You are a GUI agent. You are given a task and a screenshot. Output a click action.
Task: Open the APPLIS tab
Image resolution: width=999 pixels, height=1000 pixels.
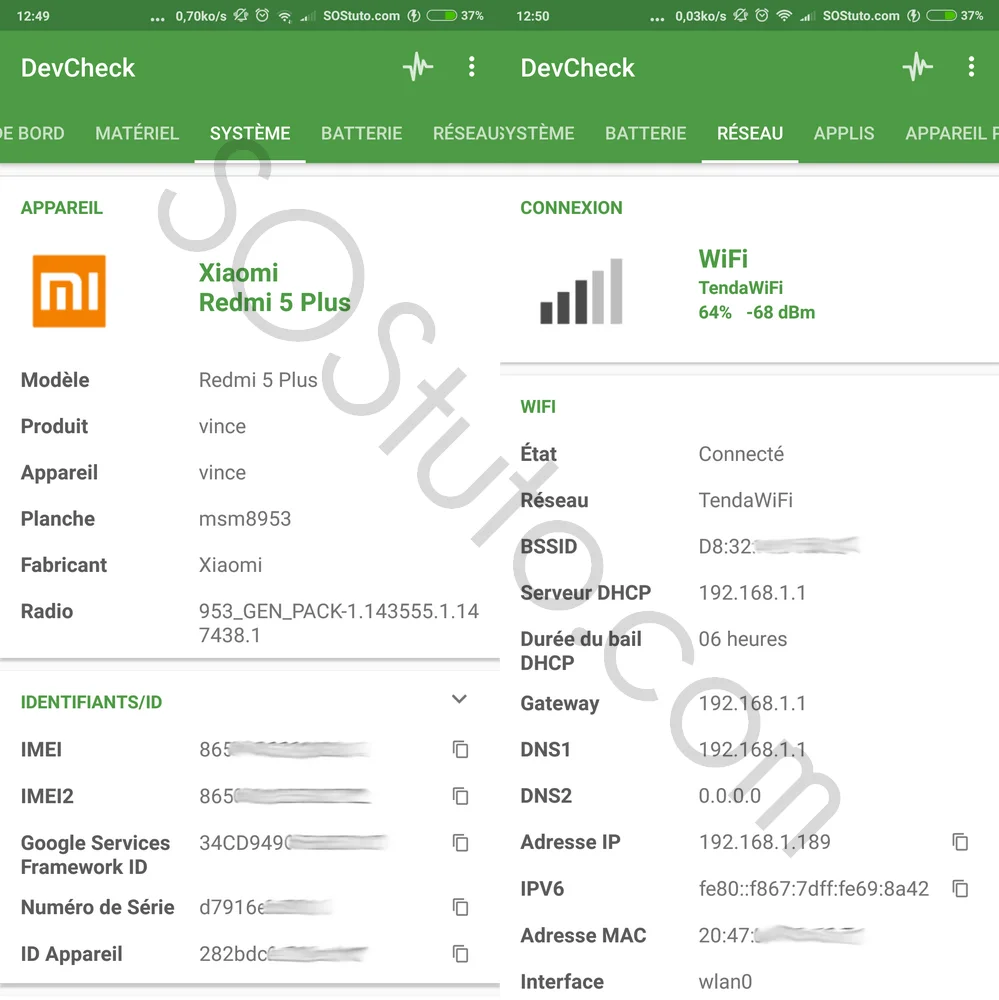pos(844,133)
